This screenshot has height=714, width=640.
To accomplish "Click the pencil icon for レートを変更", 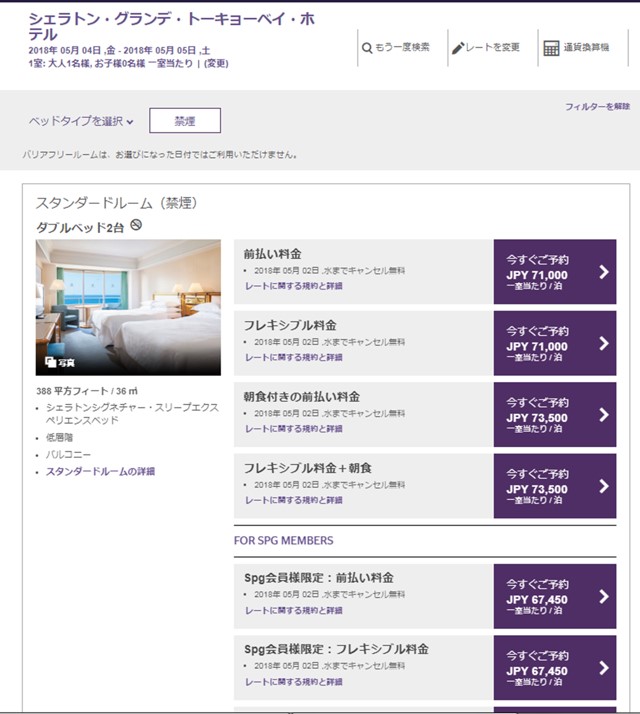I will pyautogui.click(x=458, y=48).
